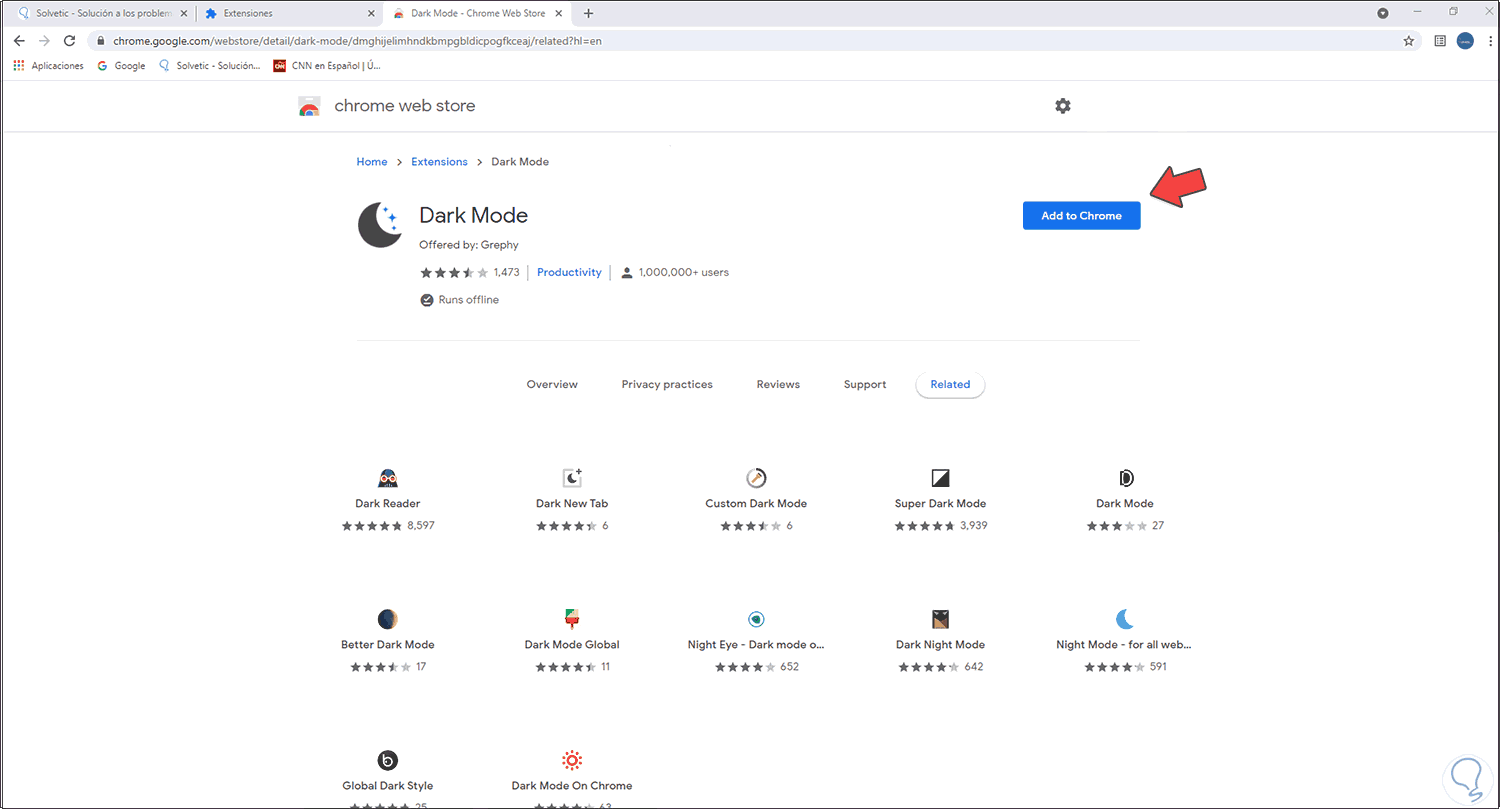Click the Dark Mode moon extension logo
Viewport: 1500px width, 809px height.
coord(380,224)
